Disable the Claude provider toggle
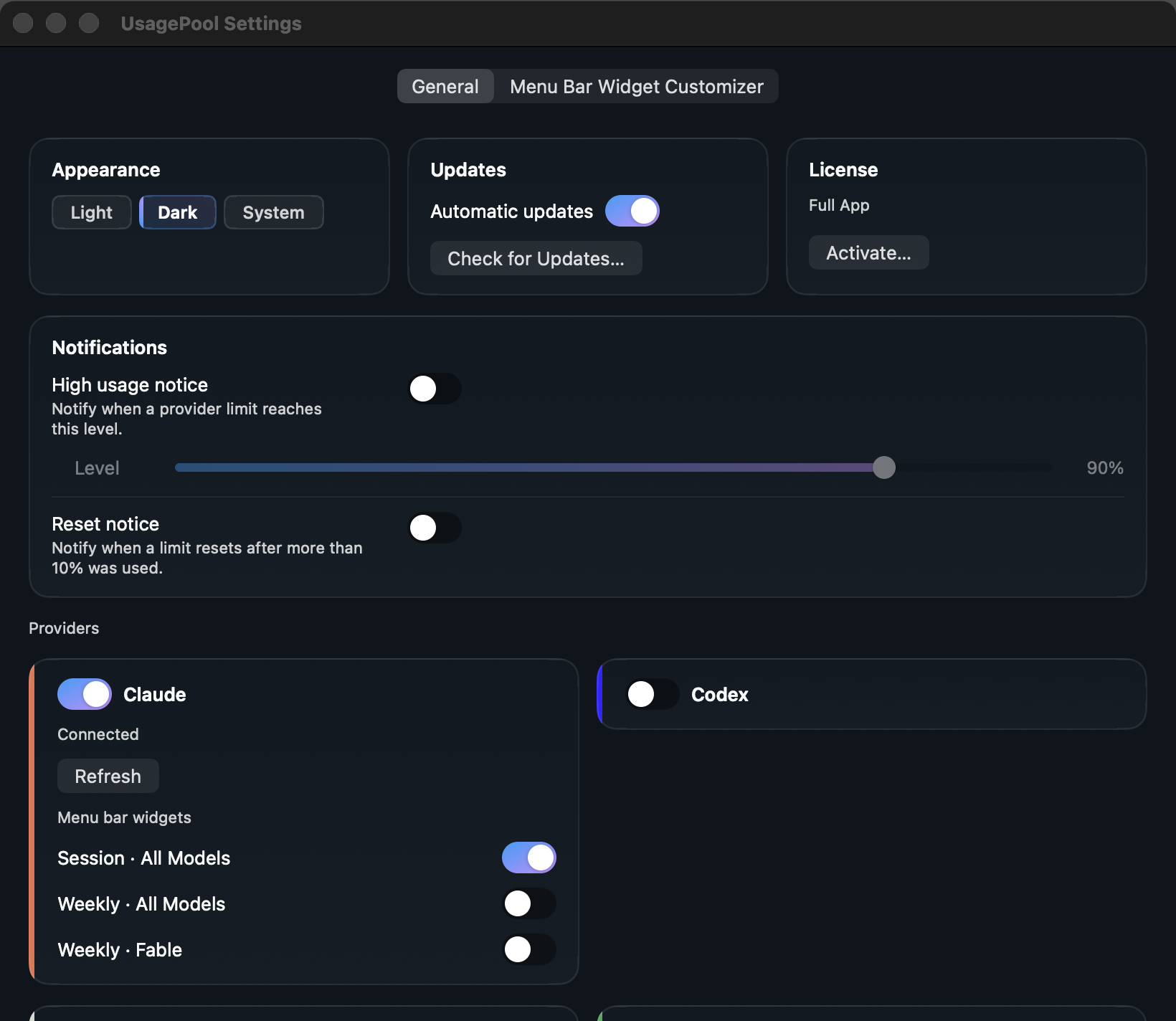Viewport: 1176px width, 1021px height. coord(85,694)
